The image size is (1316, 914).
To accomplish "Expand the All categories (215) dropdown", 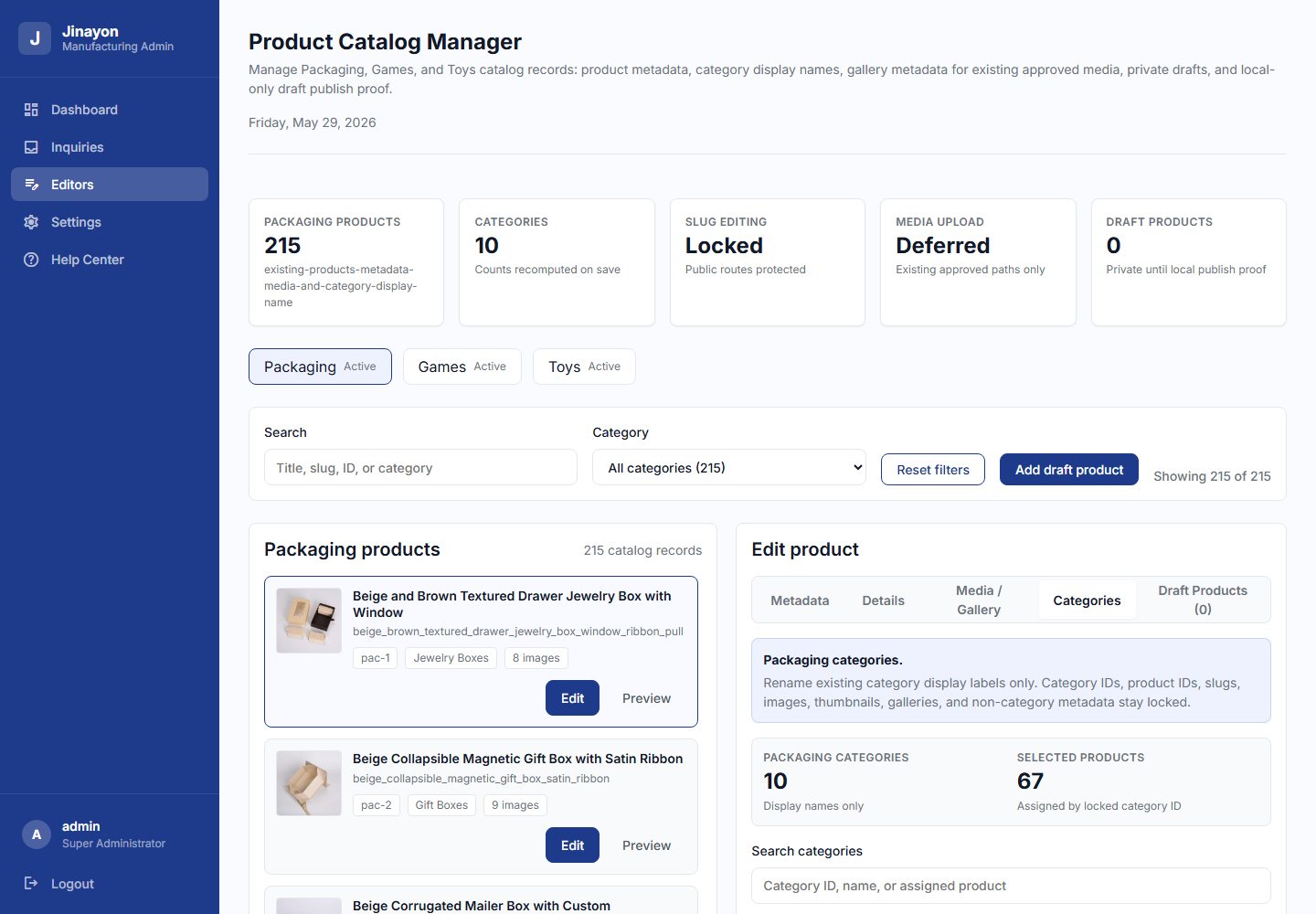I will pyautogui.click(x=729, y=467).
